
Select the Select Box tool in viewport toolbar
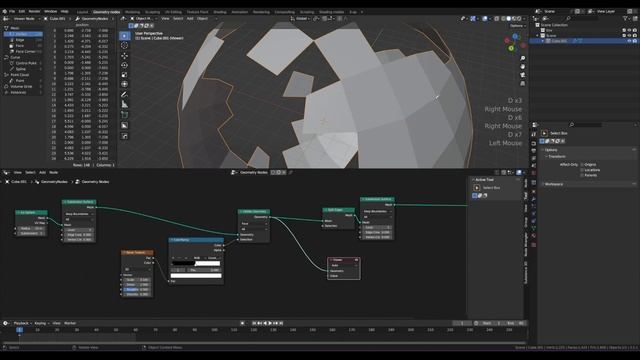point(124,36)
